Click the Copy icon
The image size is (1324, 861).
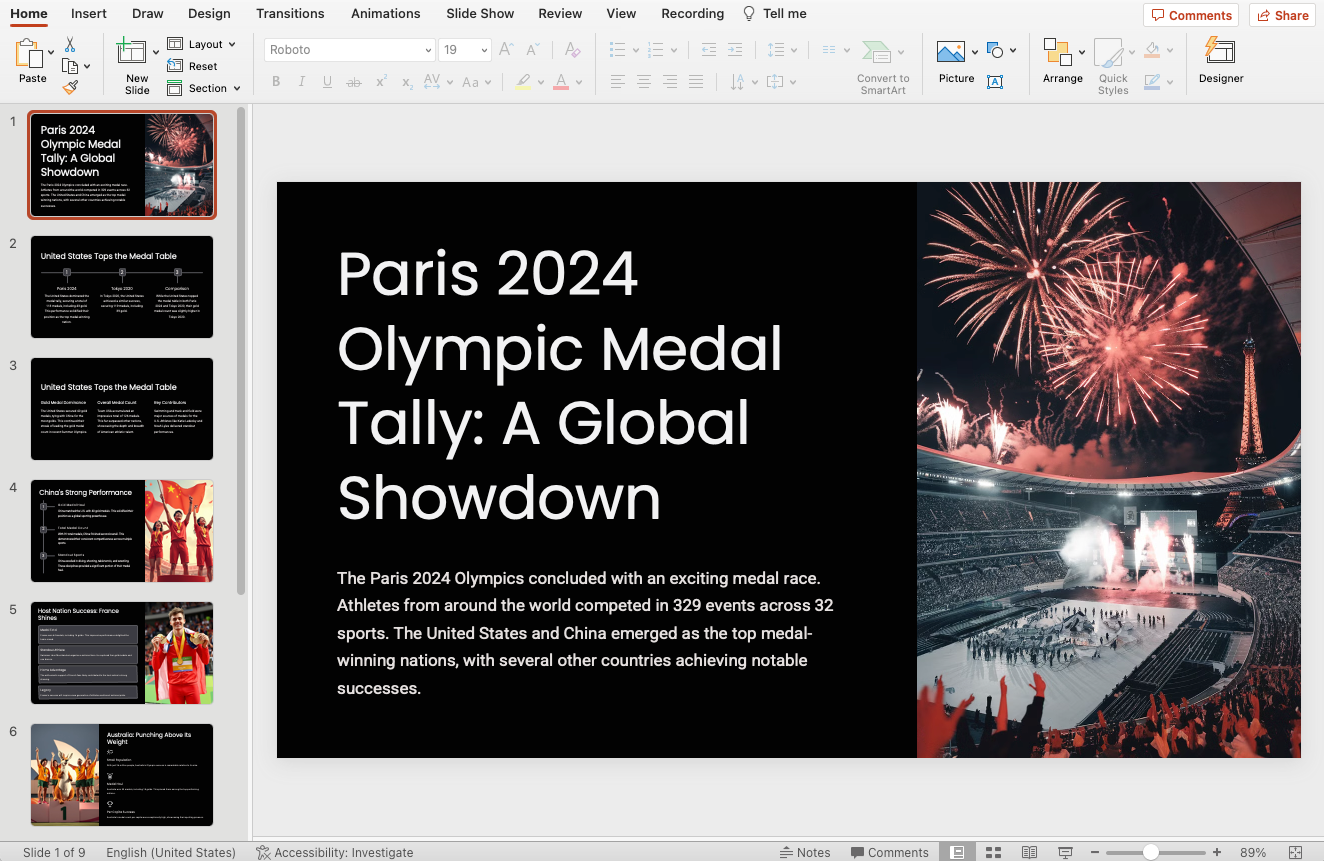pos(70,66)
